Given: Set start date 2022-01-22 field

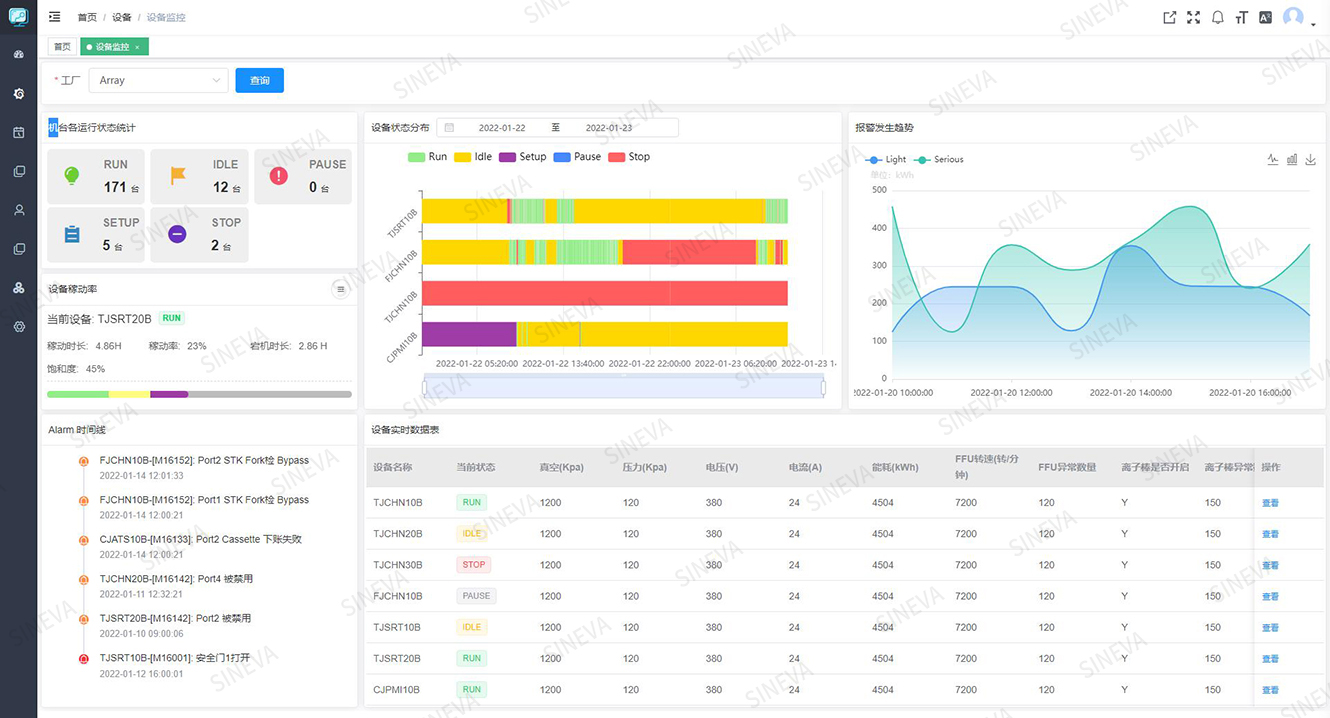Looking at the screenshot, I should click(x=502, y=128).
